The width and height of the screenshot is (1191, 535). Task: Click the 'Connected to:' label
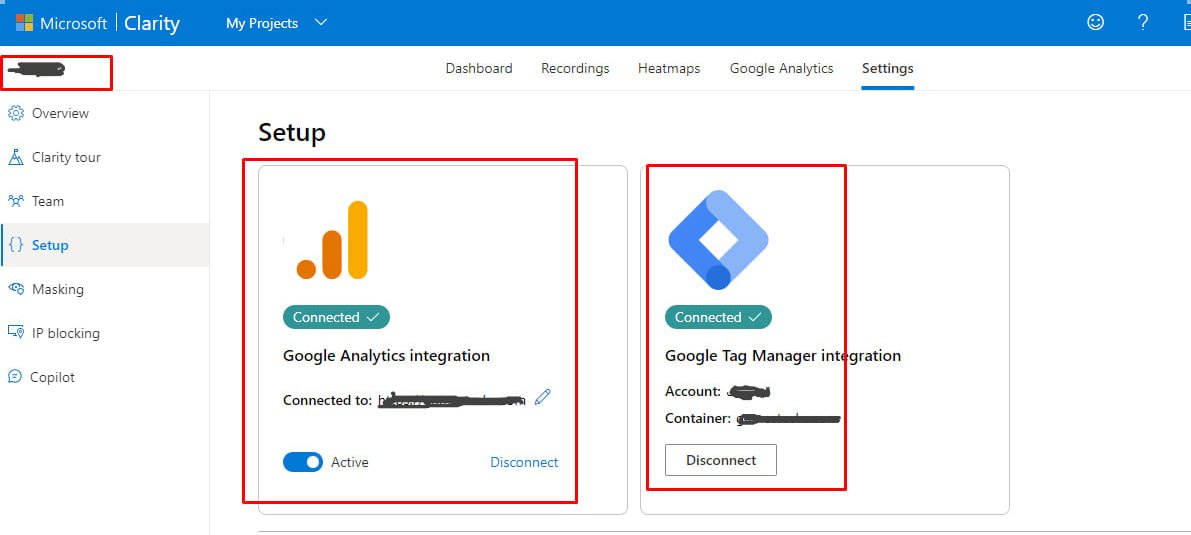point(328,400)
